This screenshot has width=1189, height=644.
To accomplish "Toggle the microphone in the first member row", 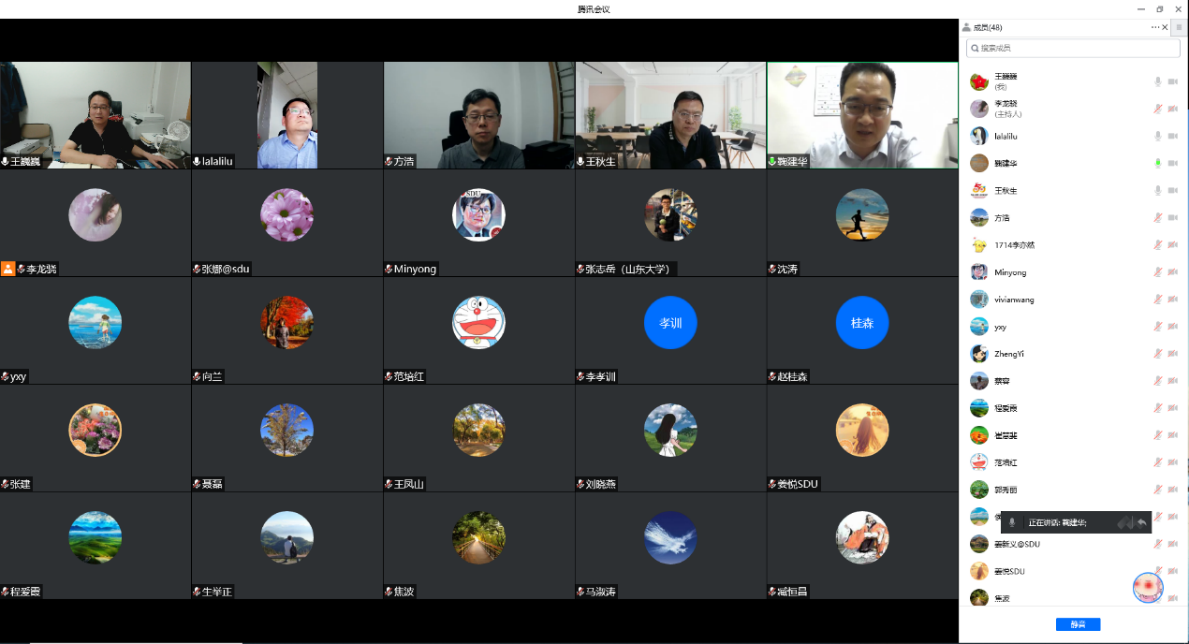I will tap(1158, 81).
